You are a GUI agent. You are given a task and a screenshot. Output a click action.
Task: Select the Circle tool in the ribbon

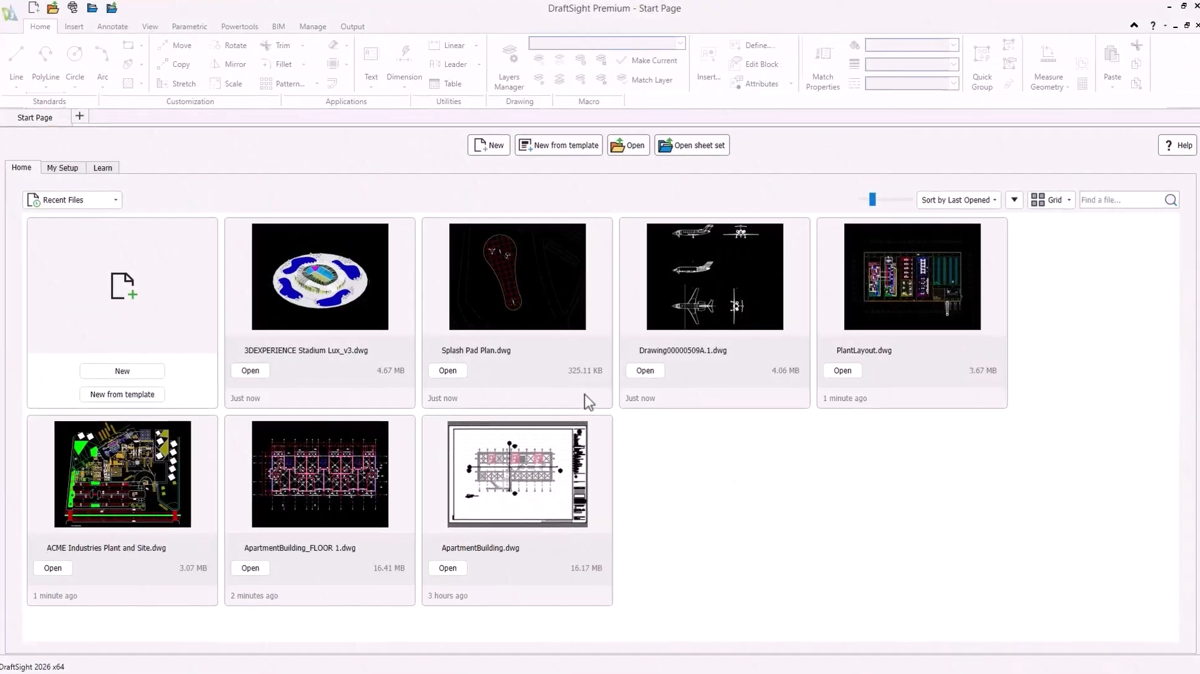tap(75, 62)
